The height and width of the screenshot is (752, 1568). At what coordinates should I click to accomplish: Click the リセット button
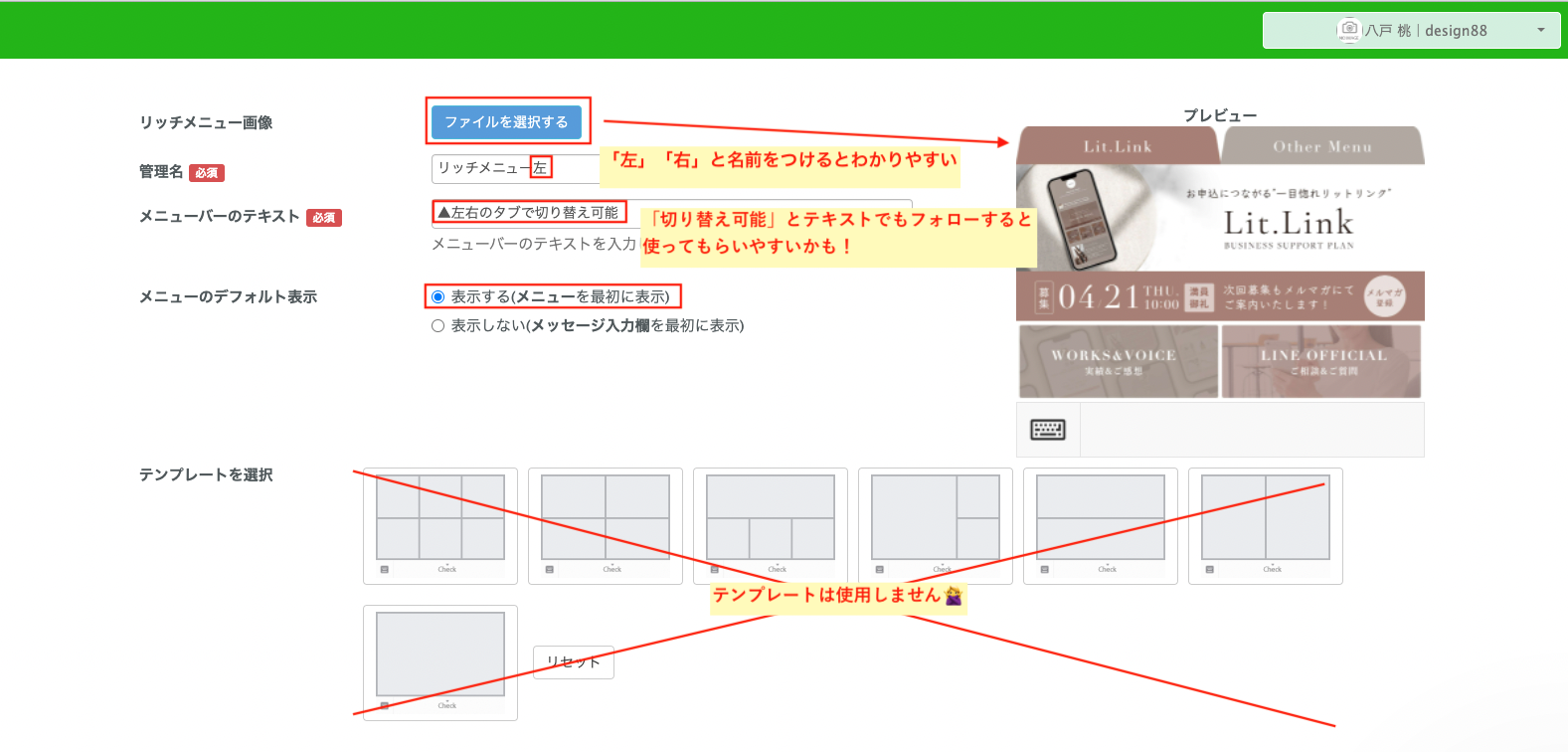coord(574,662)
